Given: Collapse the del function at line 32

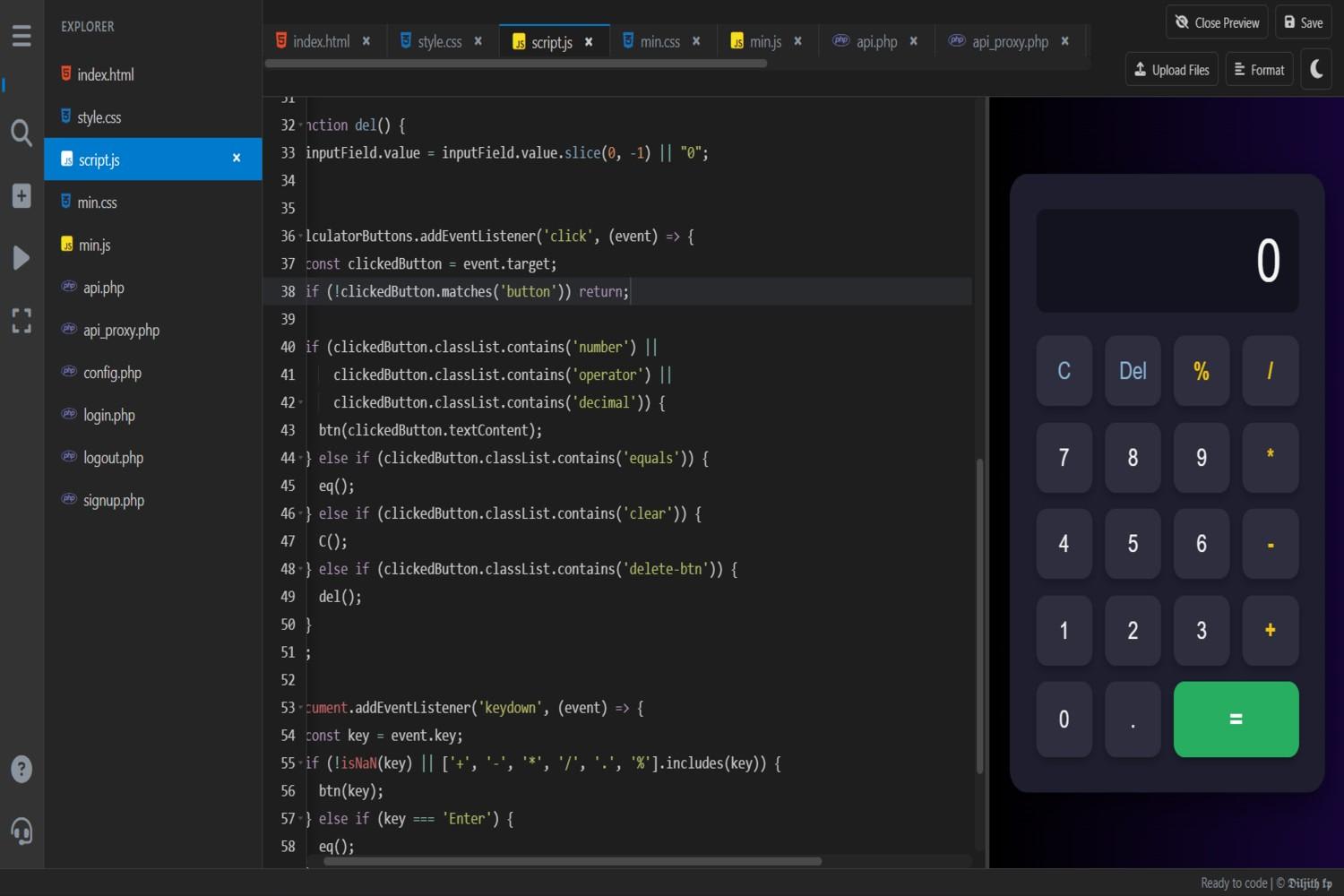Looking at the screenshot, I should tap(301, 125).
